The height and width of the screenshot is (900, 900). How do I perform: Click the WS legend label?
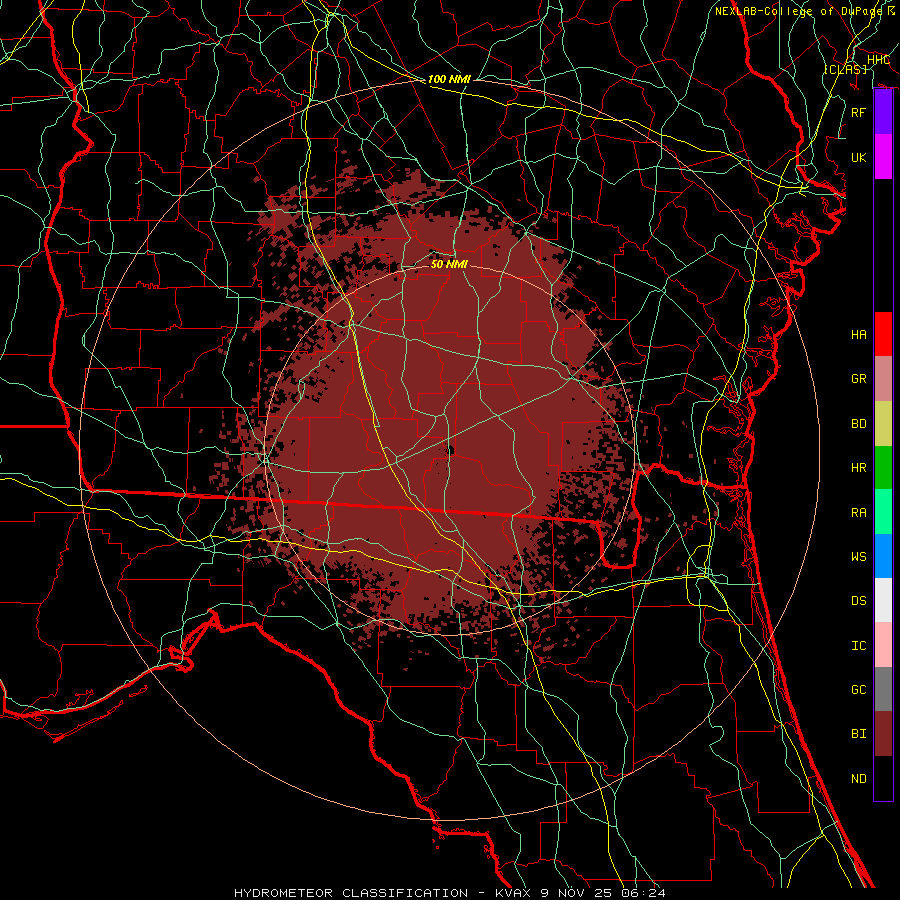click(859, 556)
